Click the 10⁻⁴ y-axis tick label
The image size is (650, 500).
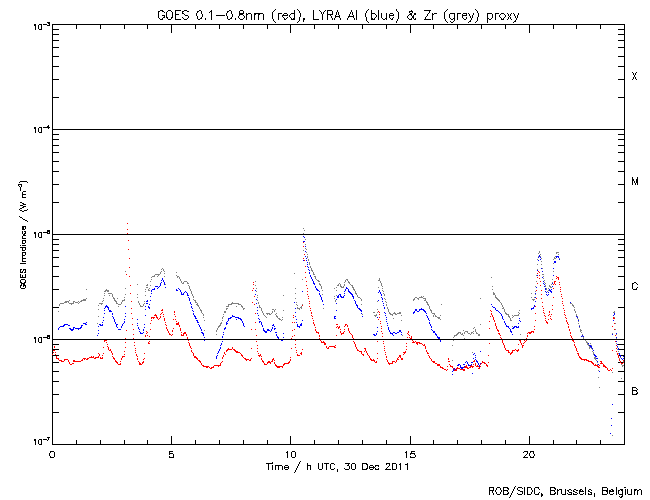point(38,130)
